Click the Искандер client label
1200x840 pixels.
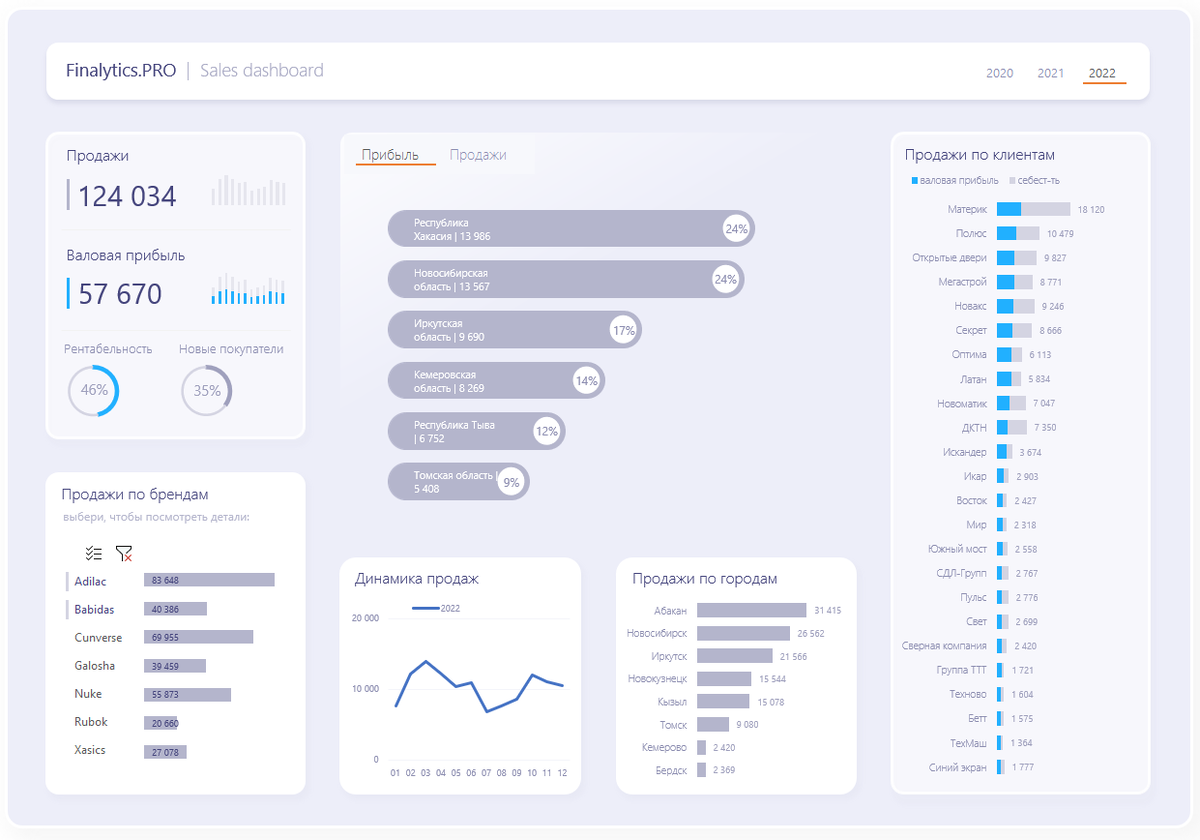click(964, 452)
